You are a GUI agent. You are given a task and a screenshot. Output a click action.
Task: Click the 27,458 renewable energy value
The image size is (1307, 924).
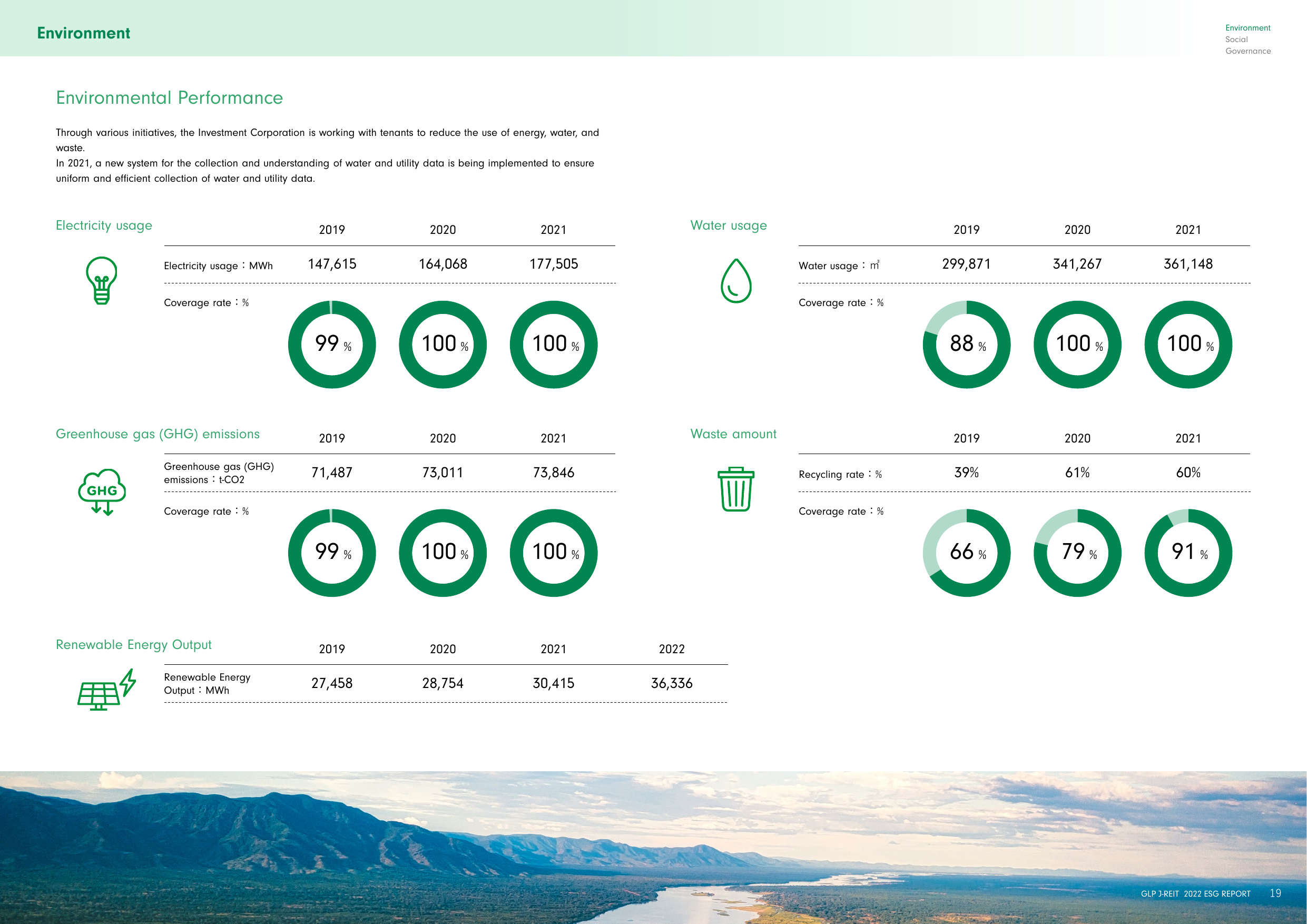(x=332, y=683)
